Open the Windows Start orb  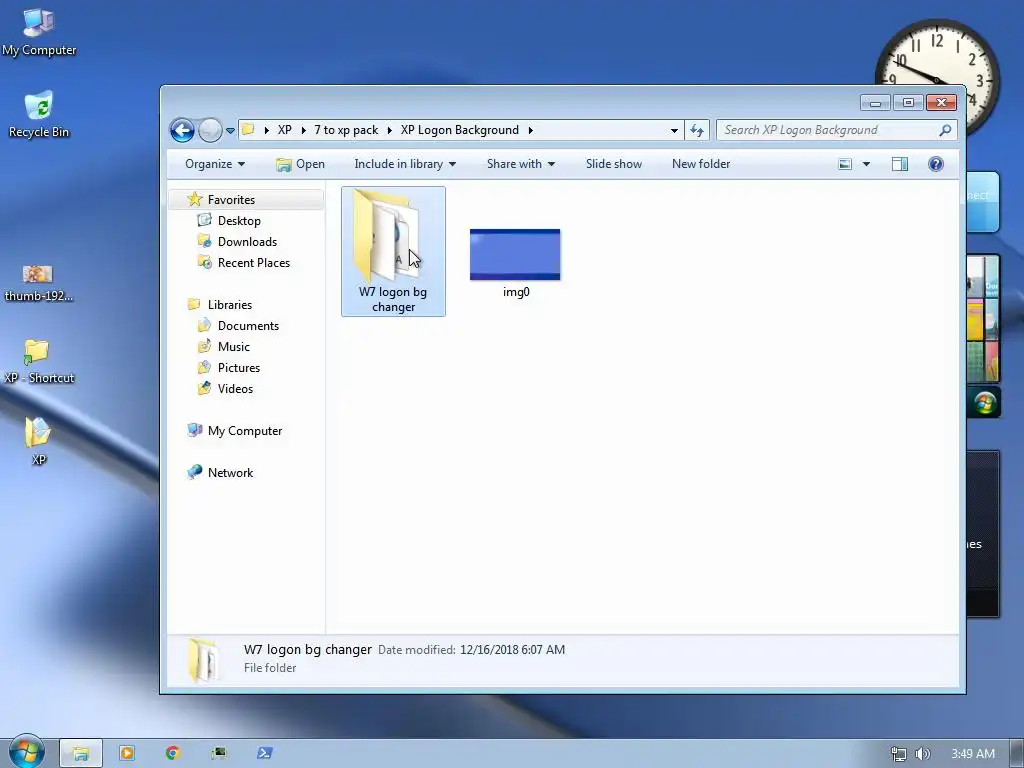click(27, 751)
